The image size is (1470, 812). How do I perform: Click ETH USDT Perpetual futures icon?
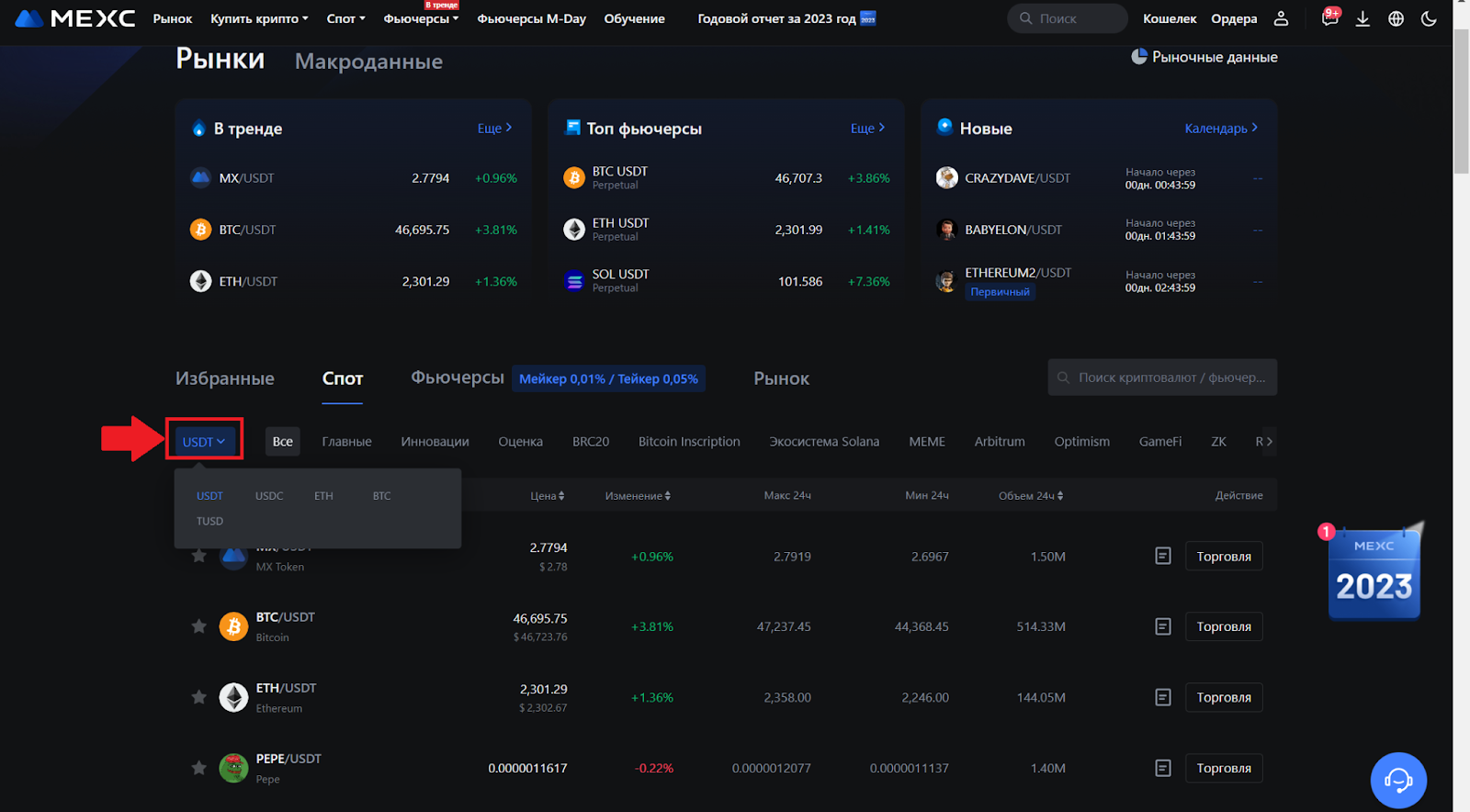point(574,230)
